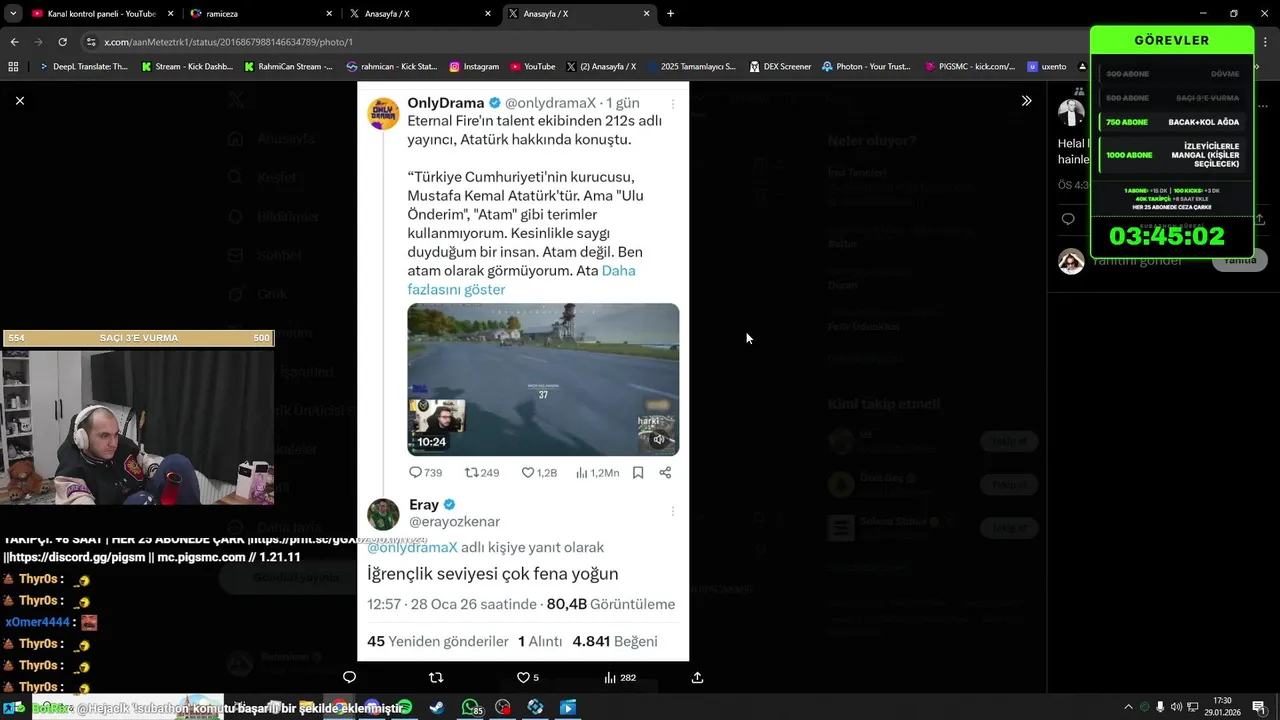Open the Chrome apps grid in bookmarks bar

pyautogui.click(x=13, y=67)
